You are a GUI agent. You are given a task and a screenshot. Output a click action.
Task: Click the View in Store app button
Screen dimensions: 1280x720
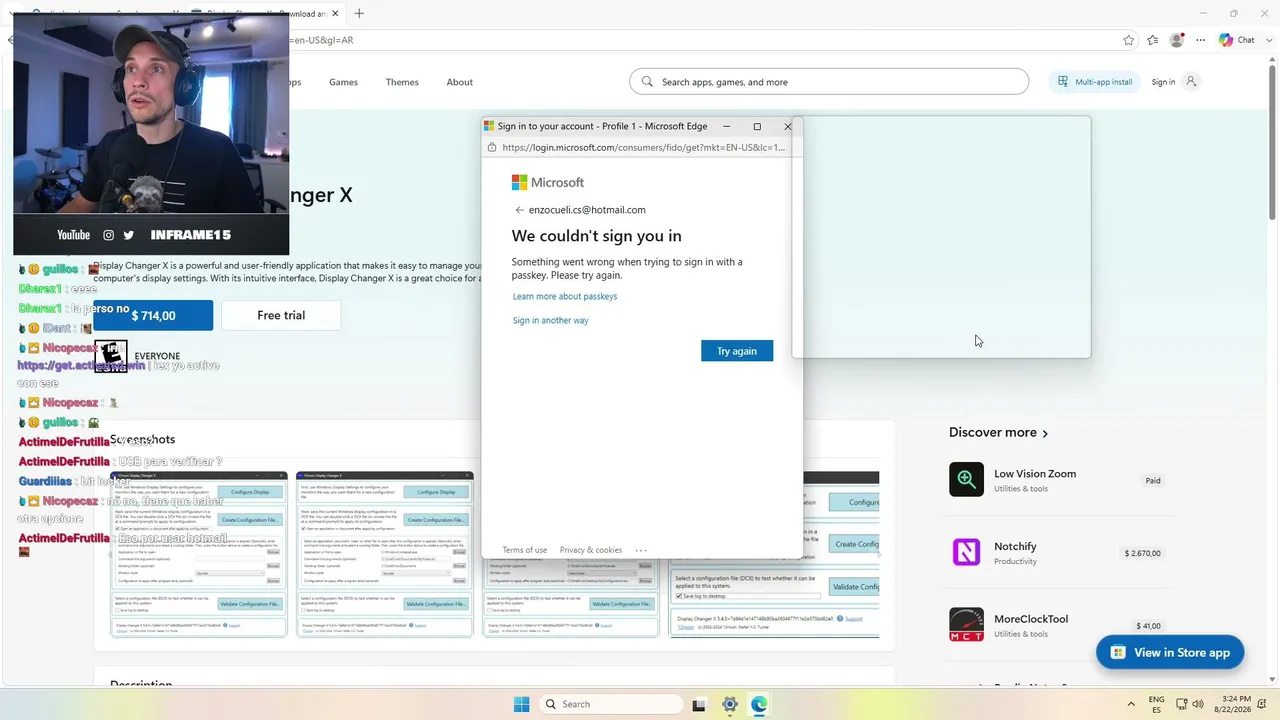click(1170, 653)
